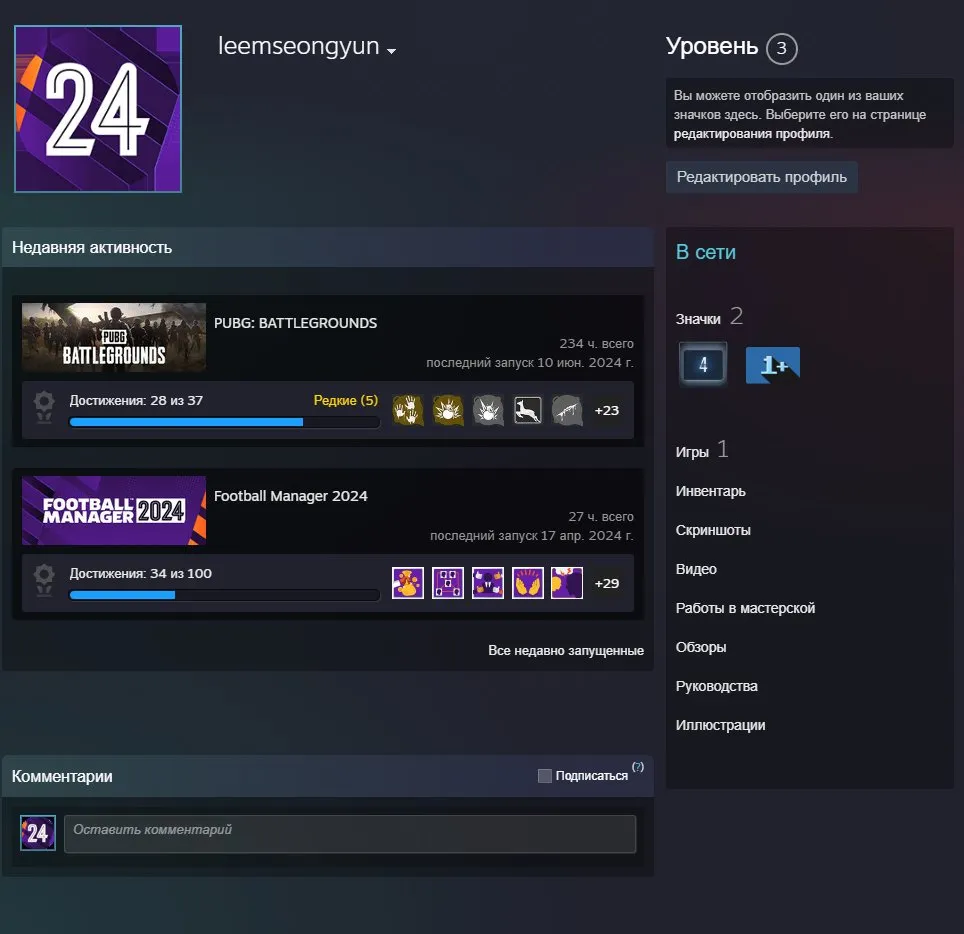Open the Все недавно запущенные link
The image size is (964, 934).
[x=566, y=651]
